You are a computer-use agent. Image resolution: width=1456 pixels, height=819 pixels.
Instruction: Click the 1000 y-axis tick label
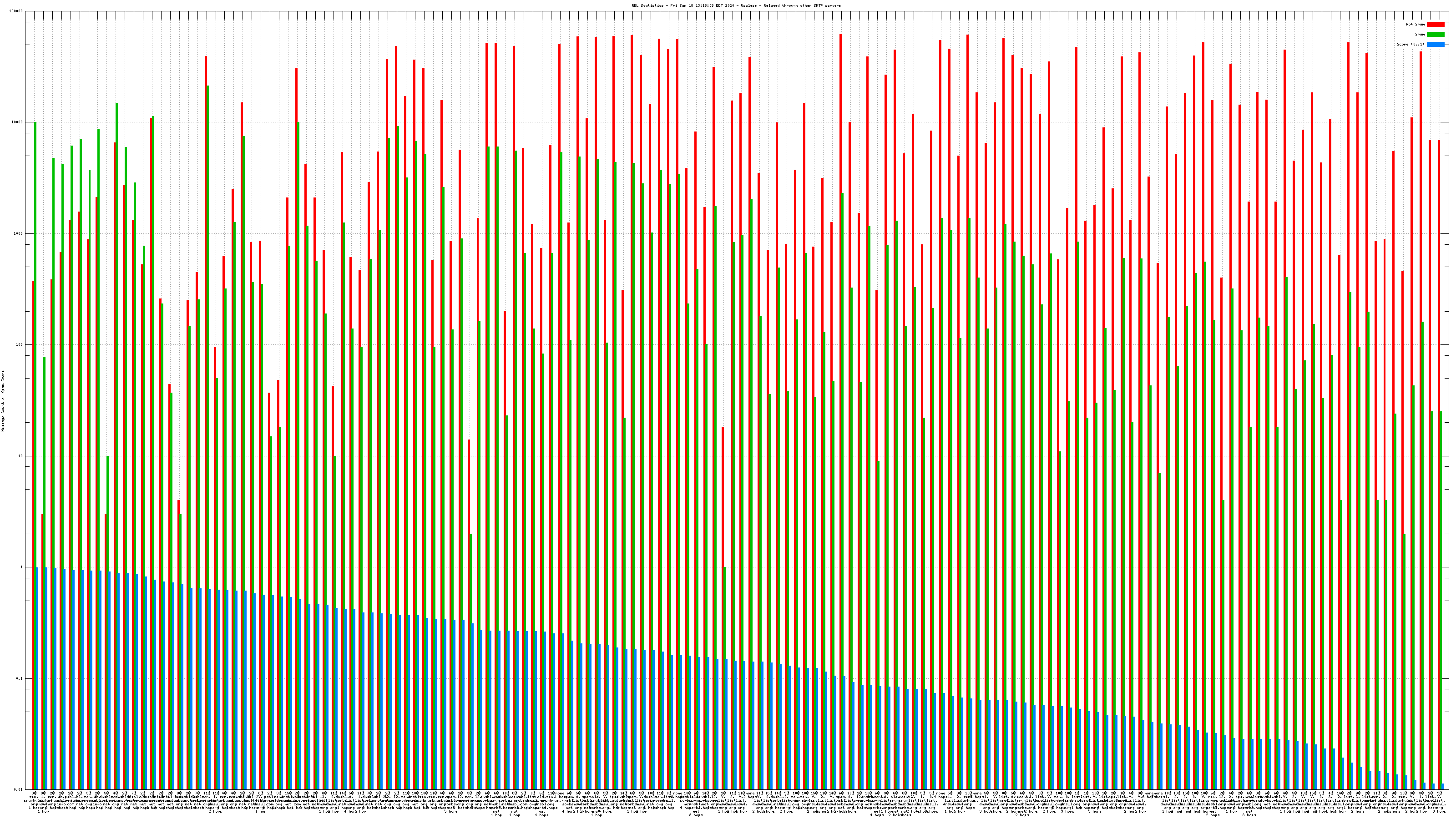point(19,233)
